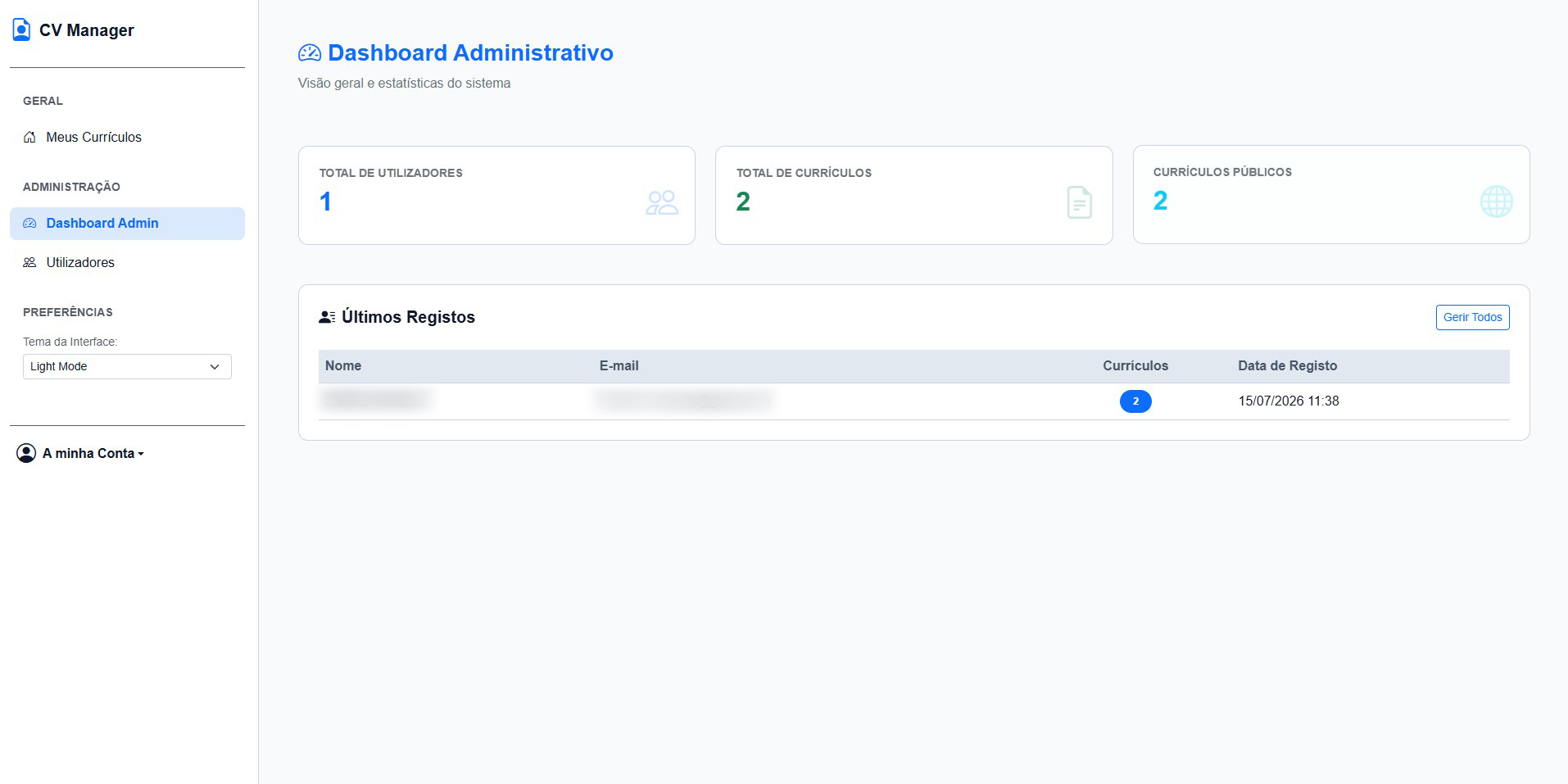This screenshot has height=784, width=1568.
Task: Click the document icon in Total de Currículos card
Action: pos(1079,202)
